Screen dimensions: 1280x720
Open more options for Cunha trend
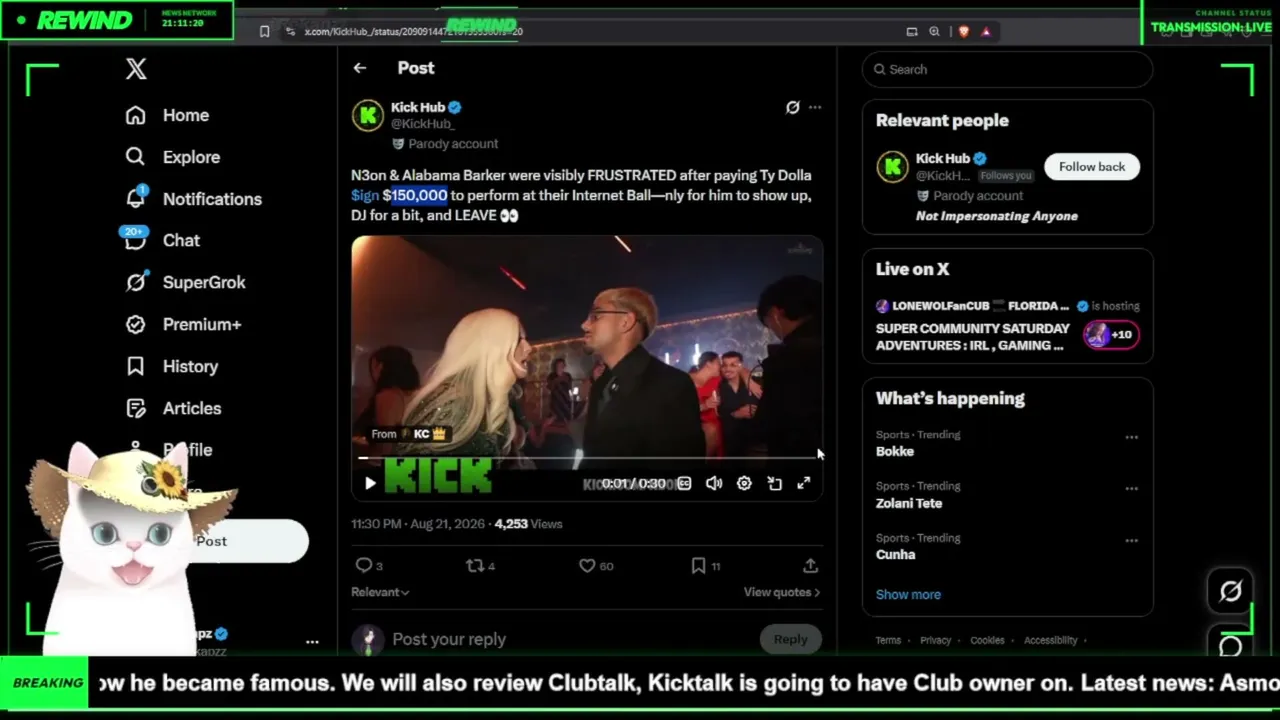point(1131,540)
